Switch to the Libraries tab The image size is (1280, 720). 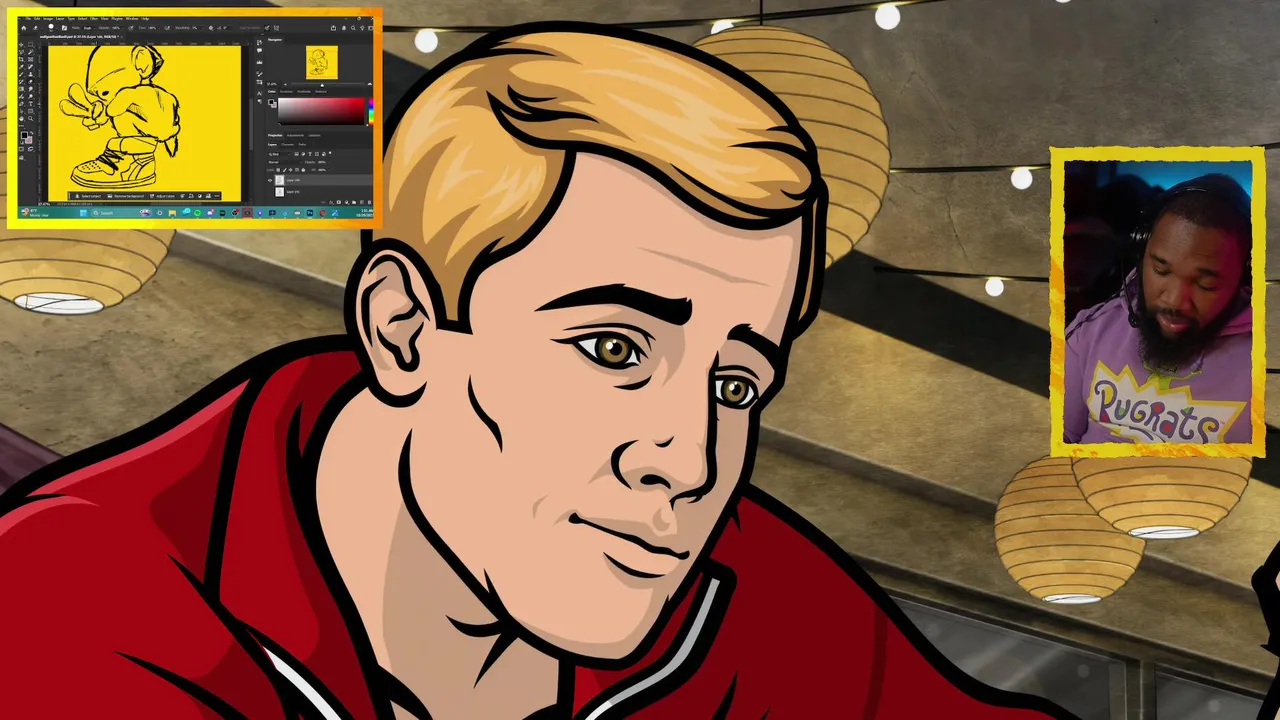[315, 135]
